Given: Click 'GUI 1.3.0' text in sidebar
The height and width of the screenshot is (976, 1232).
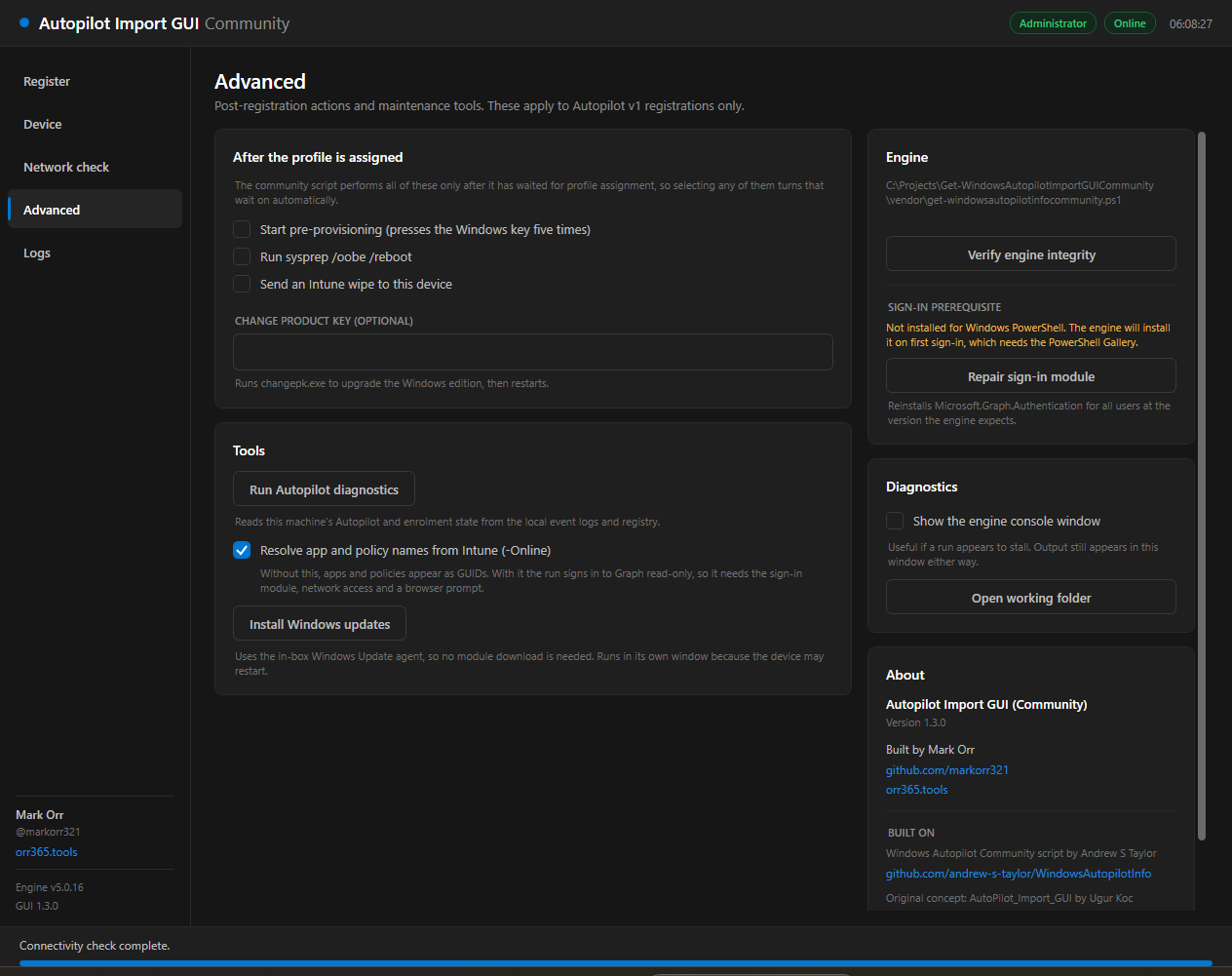Looking at the screenshot, I should (37, 906).
